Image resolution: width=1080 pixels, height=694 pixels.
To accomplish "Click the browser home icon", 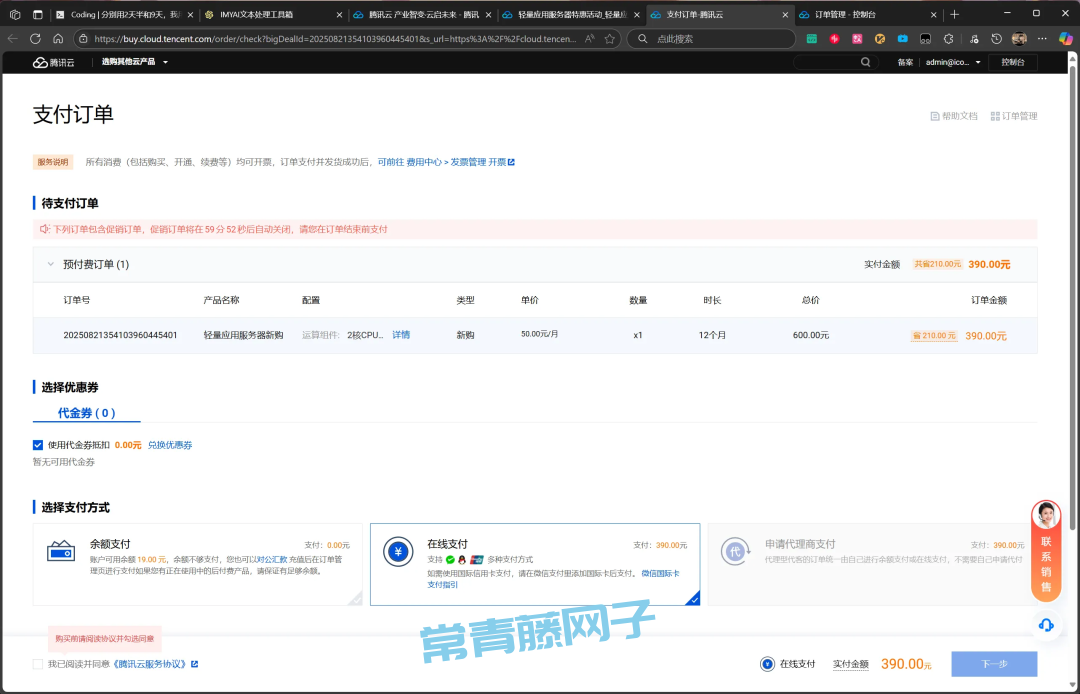I will [58, 39].
